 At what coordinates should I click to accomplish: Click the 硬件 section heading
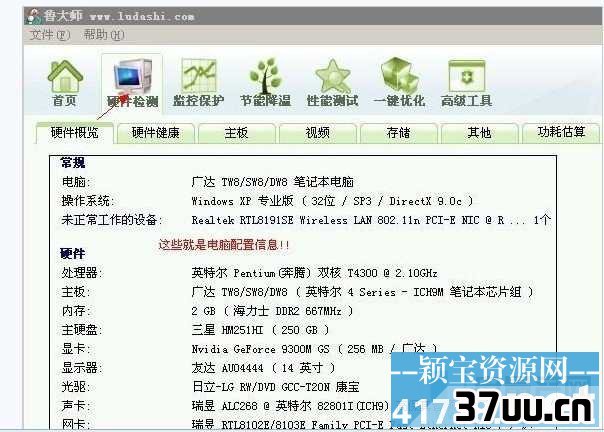coord(72,254)
